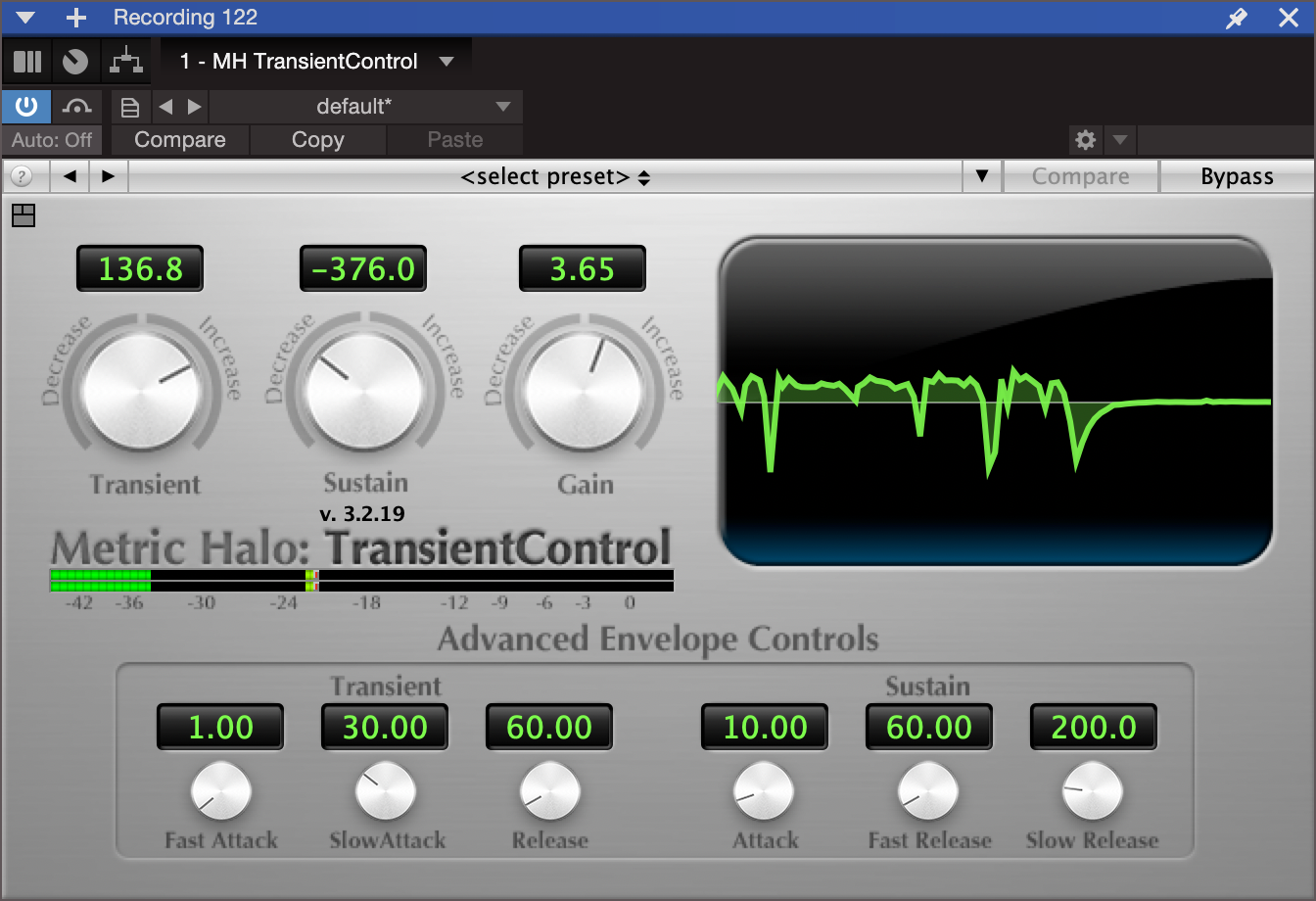Click the large Gain knob
The height and width of the screenshot is (901, 1316).
pyautogui.click(x=585, y=392)
